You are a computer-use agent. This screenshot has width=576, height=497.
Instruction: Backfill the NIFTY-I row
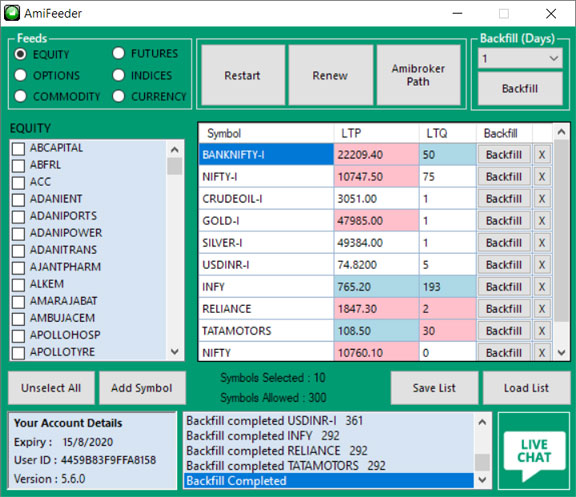(x=504, y=177)
